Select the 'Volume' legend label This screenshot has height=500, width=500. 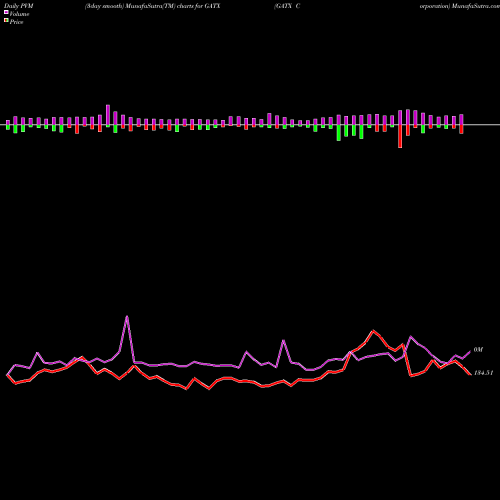pos(19,14)
